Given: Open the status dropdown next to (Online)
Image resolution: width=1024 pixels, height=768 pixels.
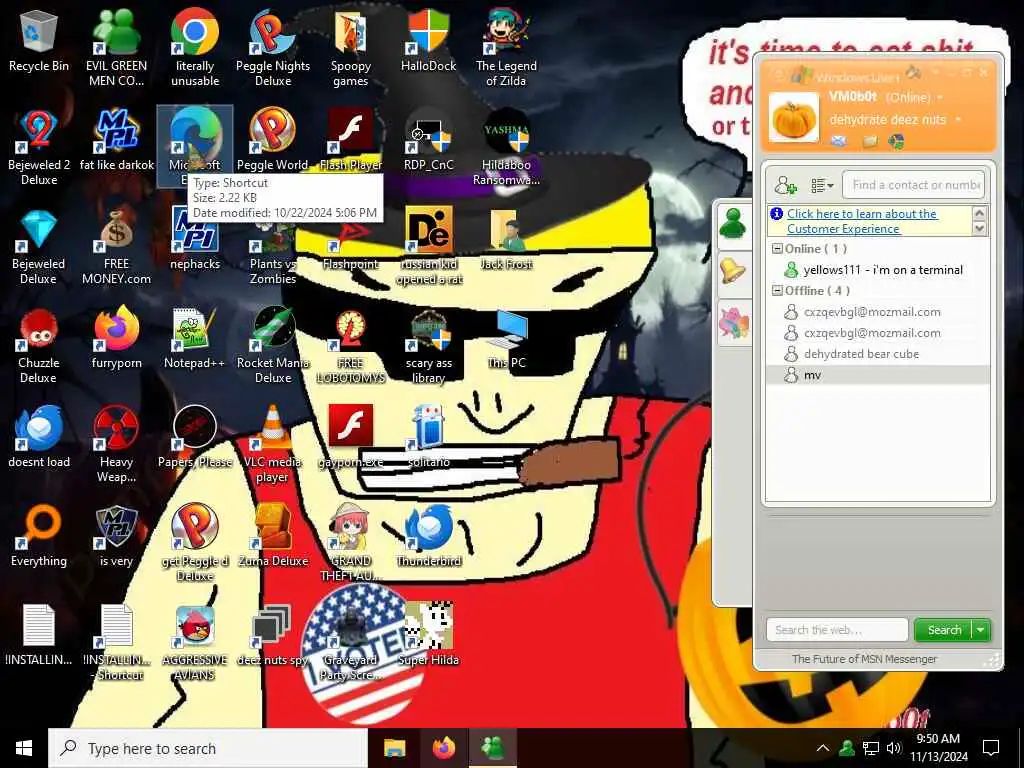Looking at the screenshot, I should click(941, 97).
